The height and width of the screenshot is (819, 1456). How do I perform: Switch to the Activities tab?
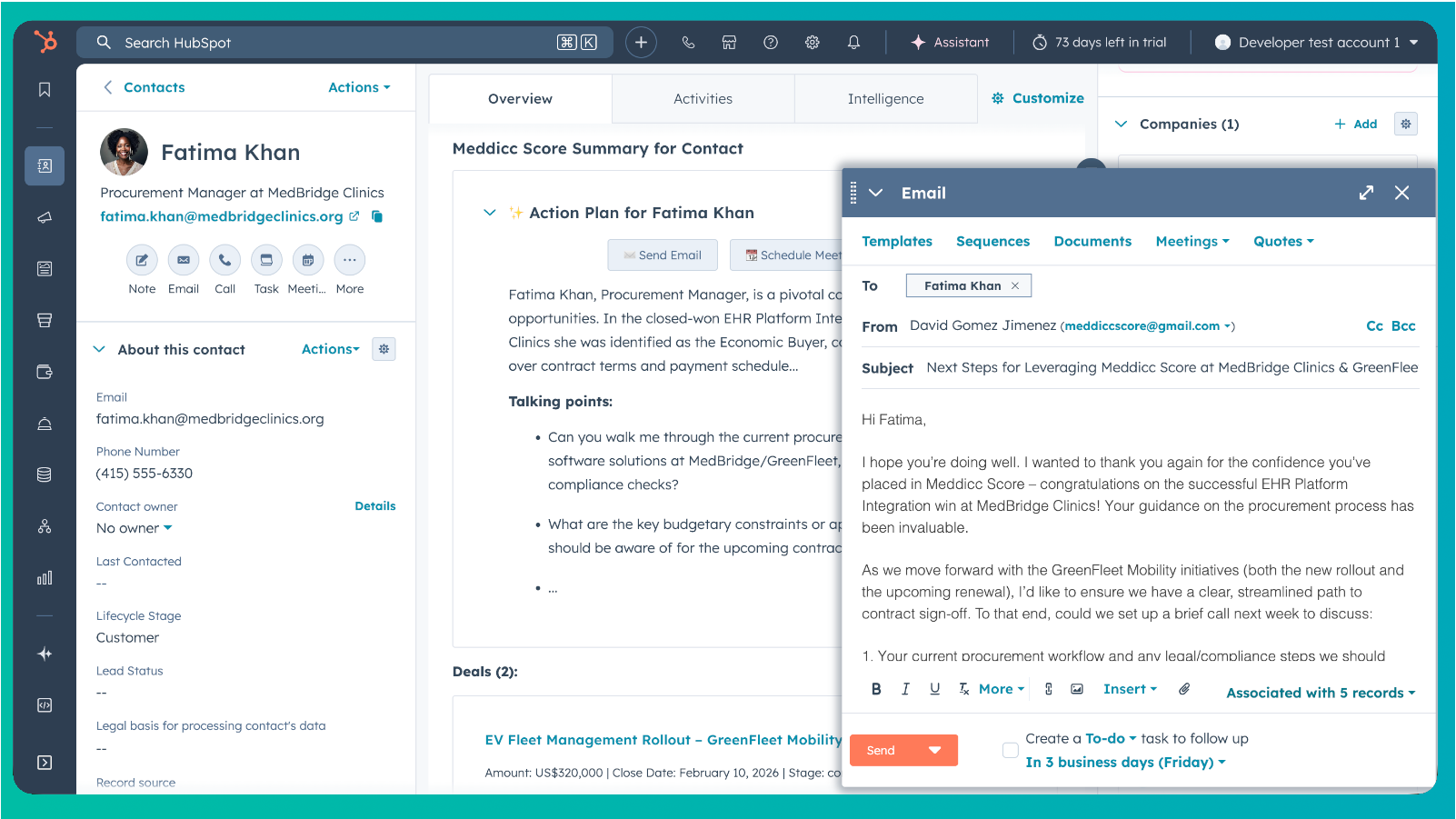click(x=703, y=99)
